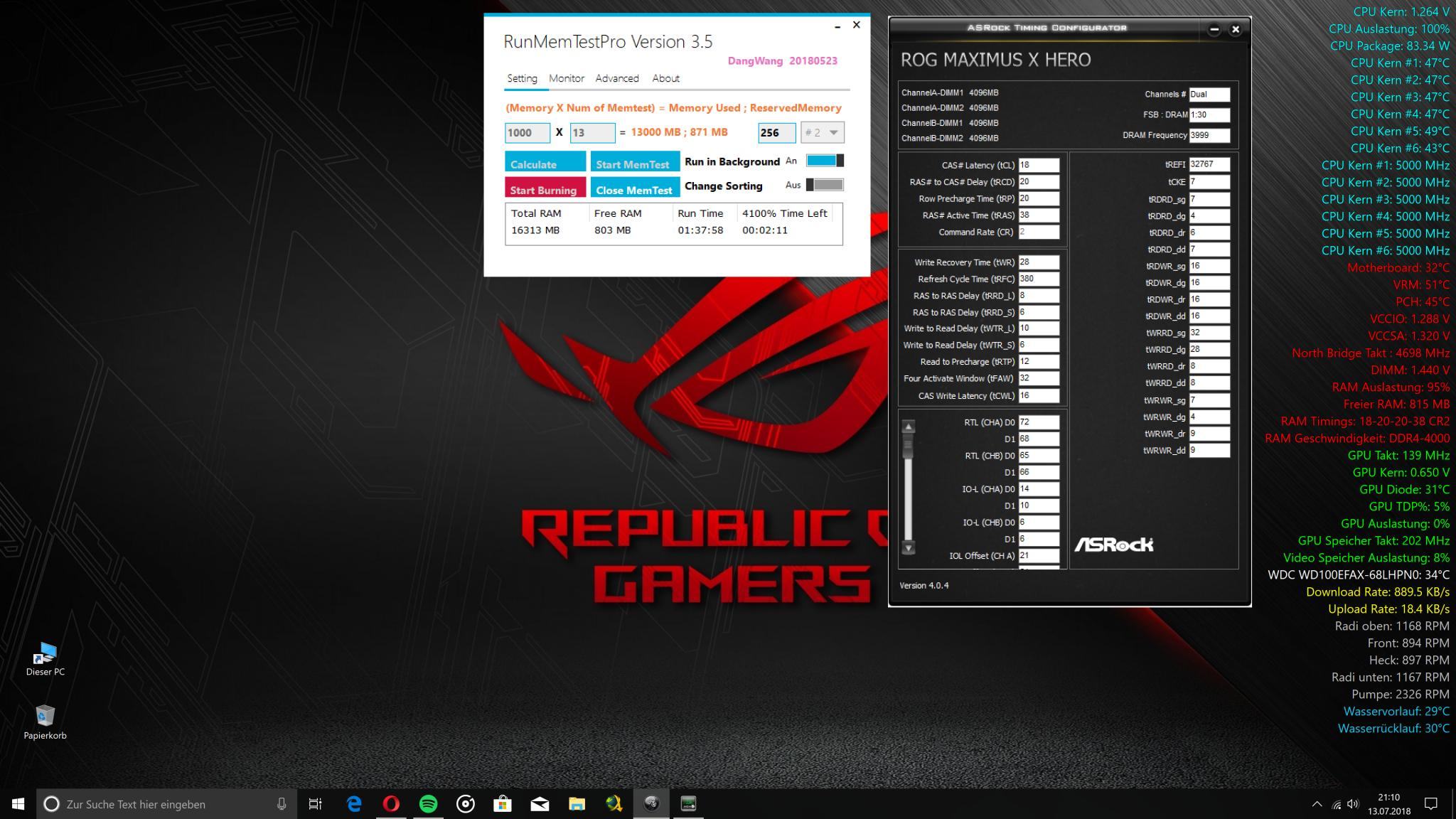1456x819 pixels.
Task: Click the Pumpe: 2326 RPM reading
Action: coord(1401,695)
